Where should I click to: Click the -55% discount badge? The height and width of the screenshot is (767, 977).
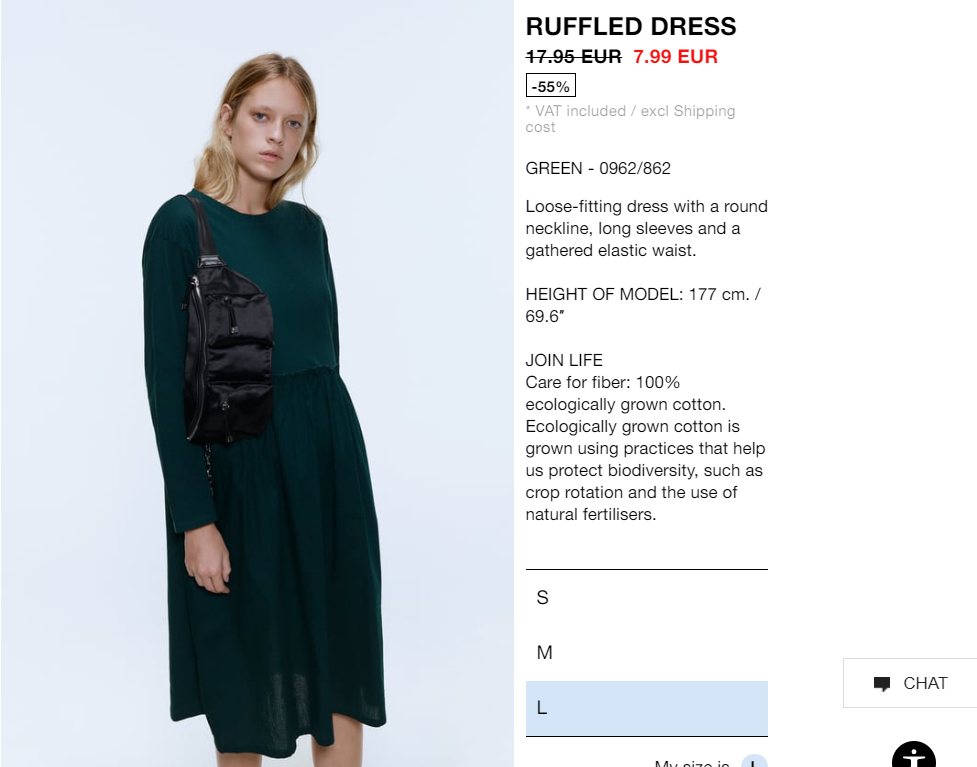[x=550, y=85]
